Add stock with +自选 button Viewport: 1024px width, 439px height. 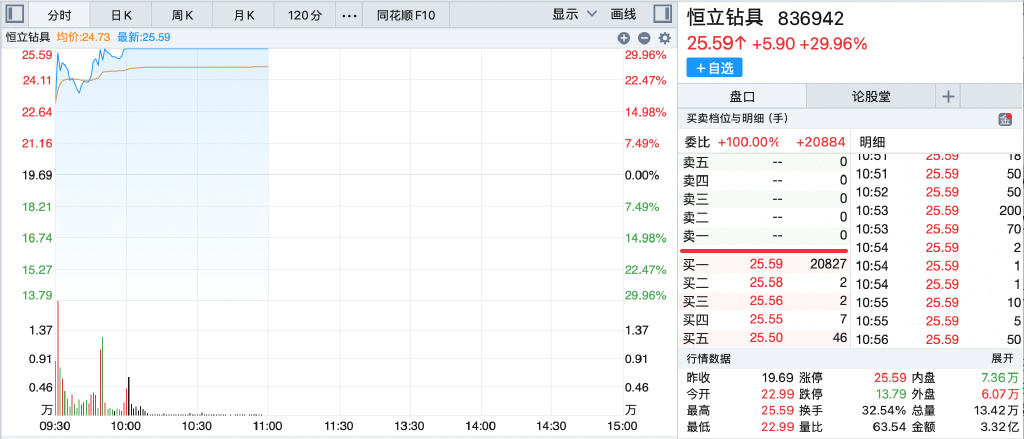point(714,67)
